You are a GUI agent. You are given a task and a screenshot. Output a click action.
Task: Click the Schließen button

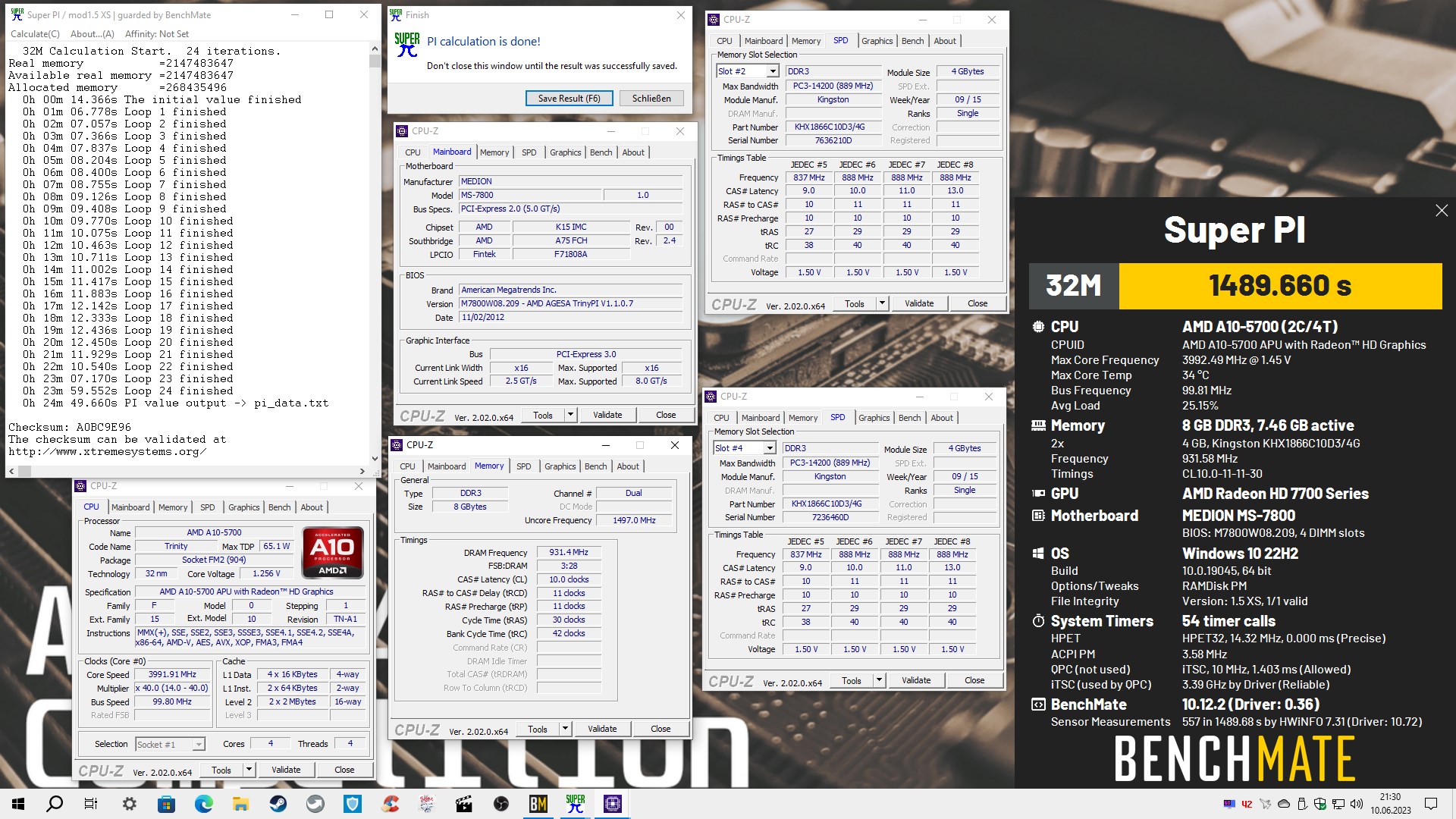click(x=651, y=99)
